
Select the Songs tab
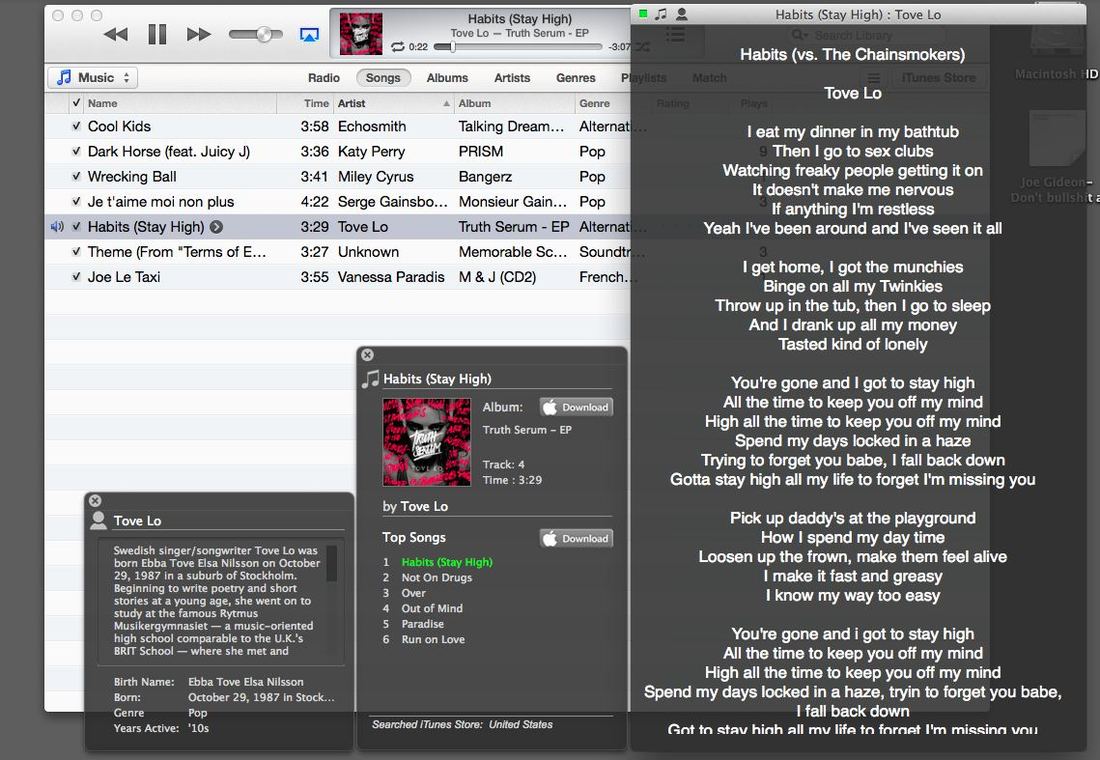(383, 78)
